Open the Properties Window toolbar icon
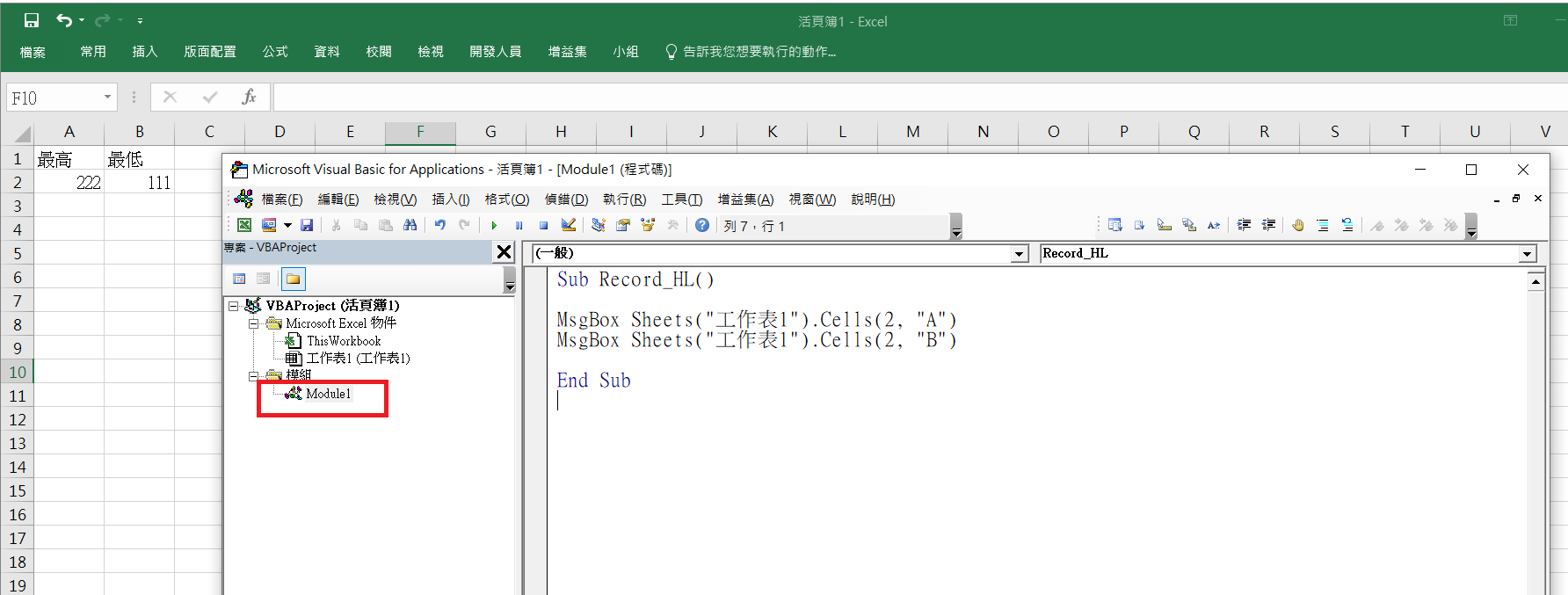1568x595 pixels. (623, 225)
